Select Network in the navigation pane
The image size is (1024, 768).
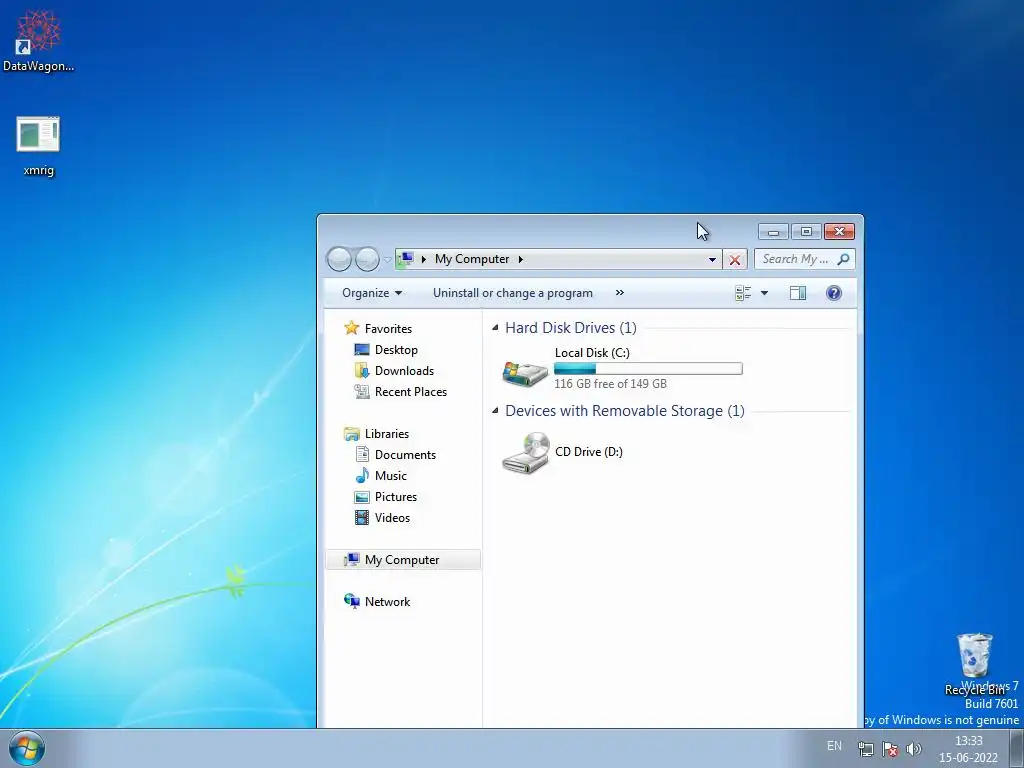(x=387, y=601)
